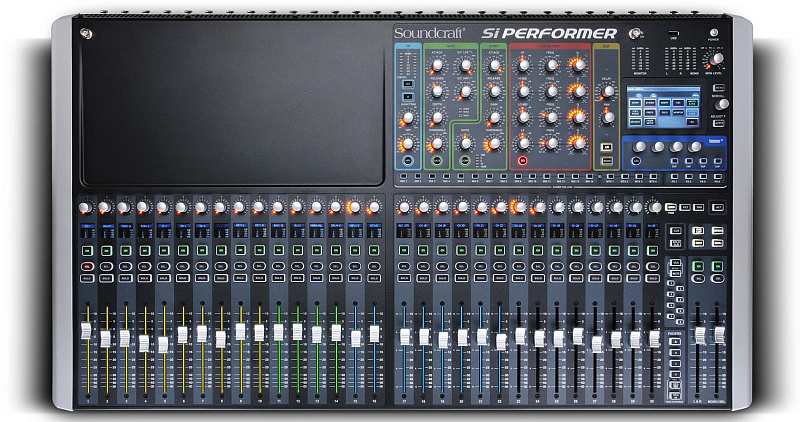Select the FX 4 bus button
This screenshot has height=422, width=800.
tap(717, 177)
